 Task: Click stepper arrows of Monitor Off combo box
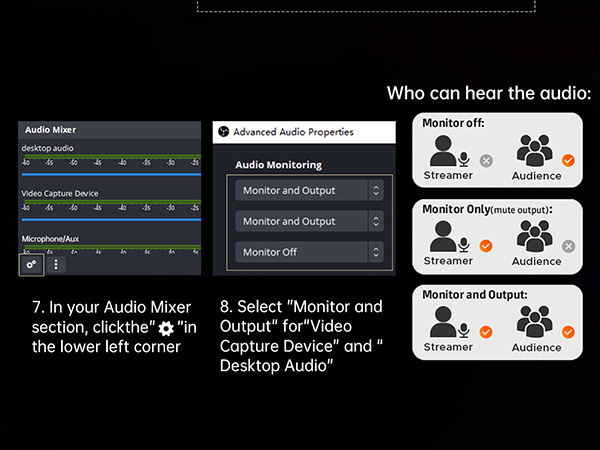tap(376, 252)
